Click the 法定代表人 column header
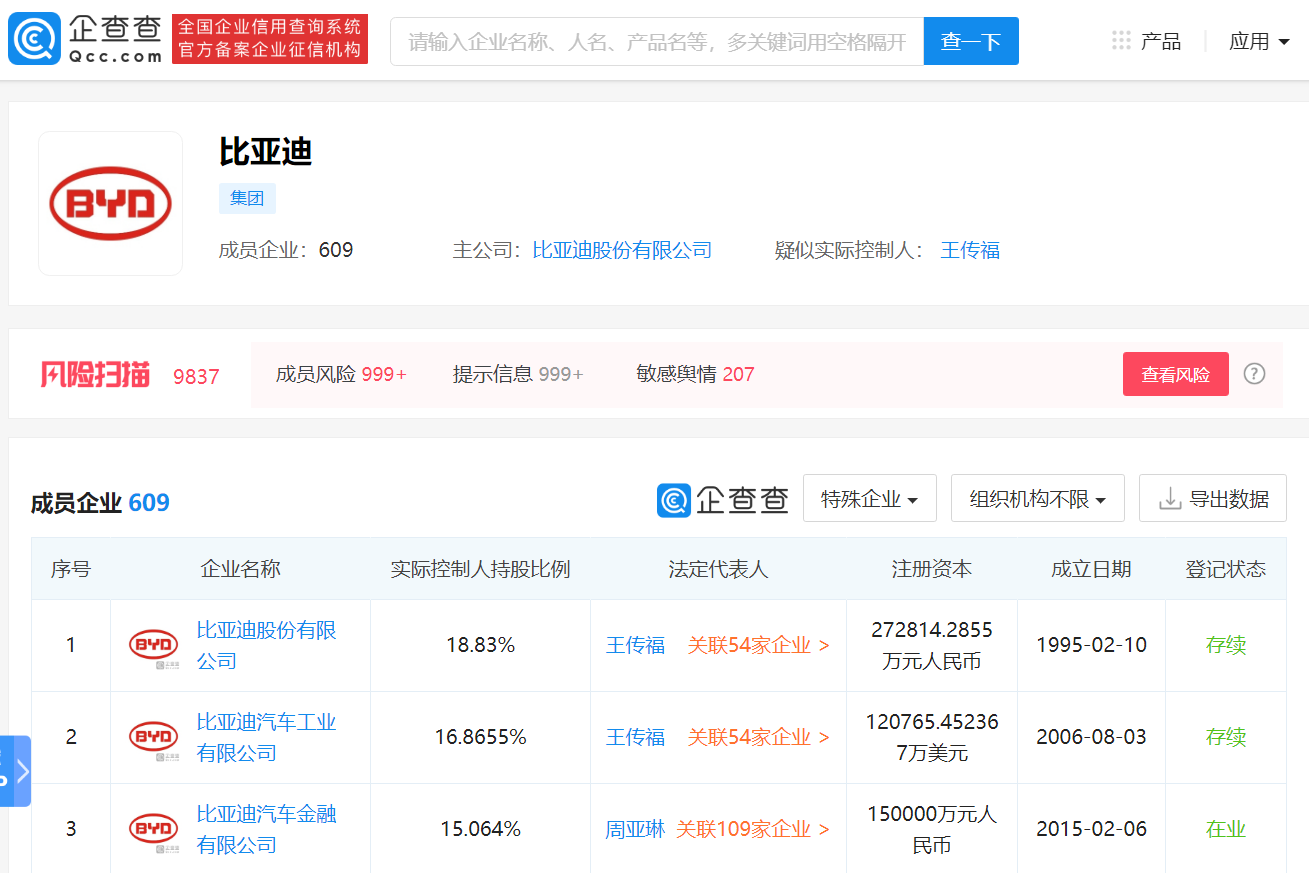This screenshot has width=1309, height=873. tap(718, 569)
